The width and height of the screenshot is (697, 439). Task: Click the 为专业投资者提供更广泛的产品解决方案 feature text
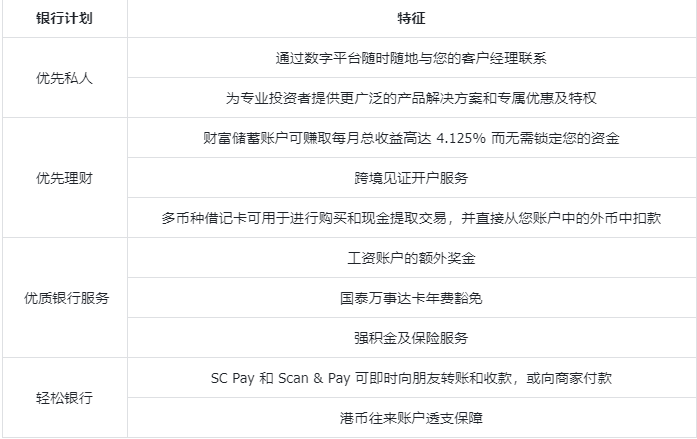coord(367,98)
